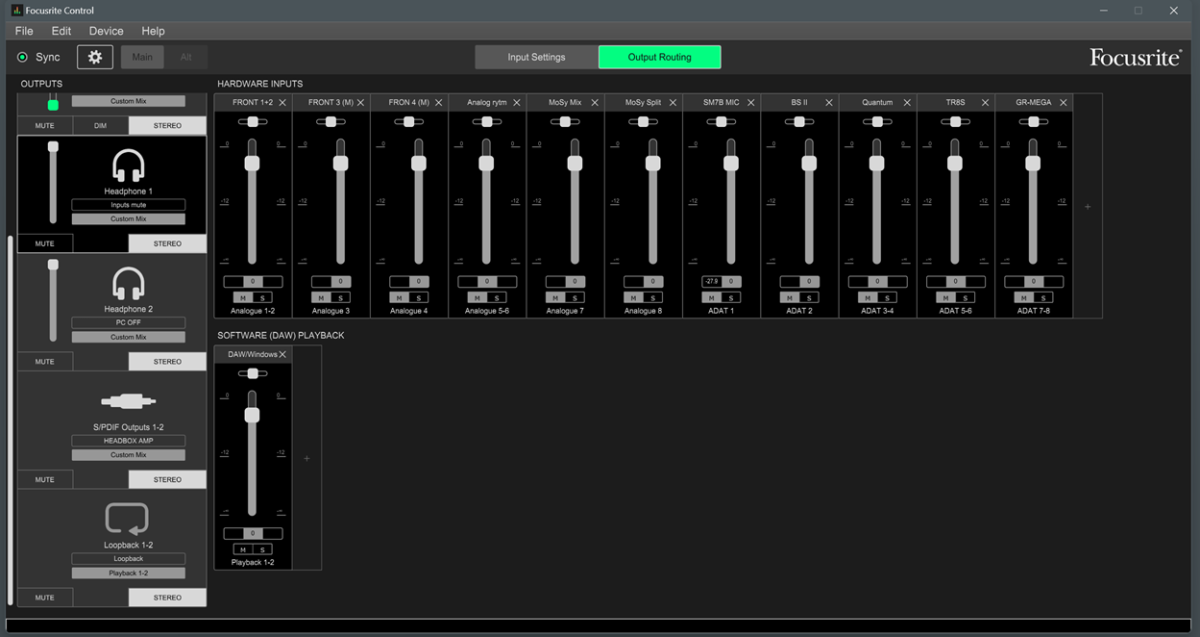Click the ADAT 1 level value -27.9
1200x637 pixels.
click(711, 282)
